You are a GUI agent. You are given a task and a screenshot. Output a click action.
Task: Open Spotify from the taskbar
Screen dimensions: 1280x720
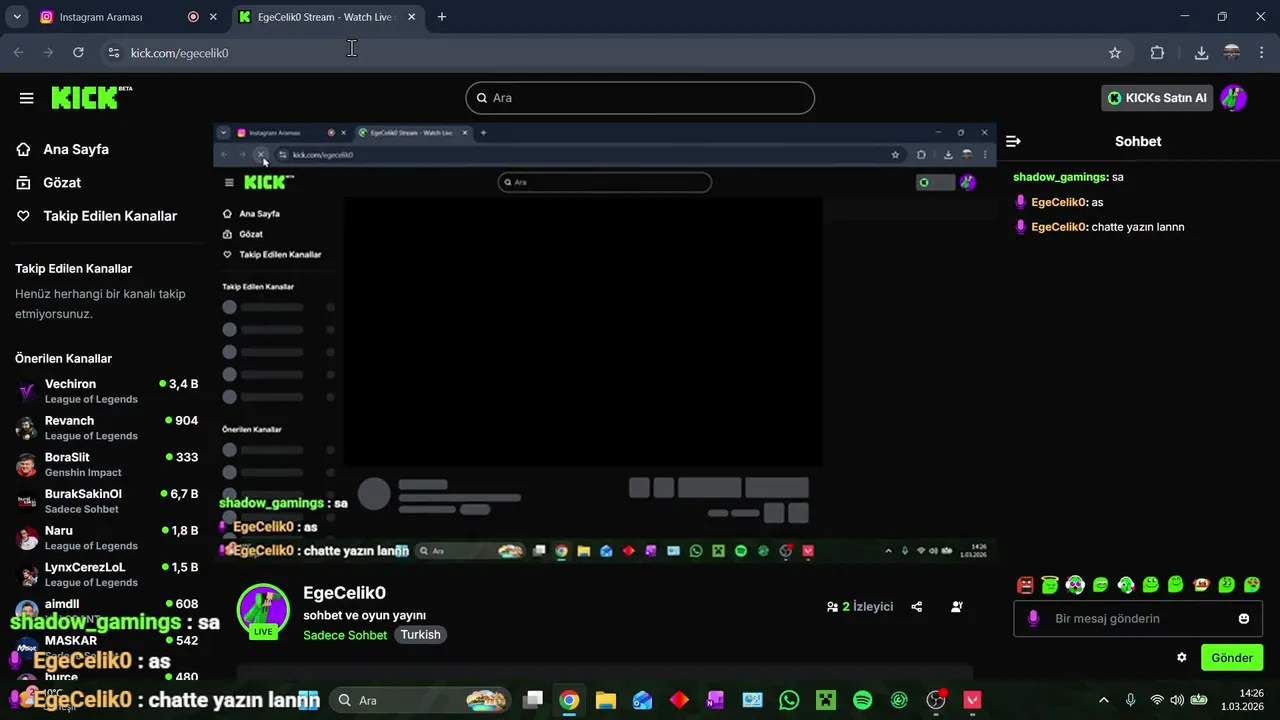(863, 700)
